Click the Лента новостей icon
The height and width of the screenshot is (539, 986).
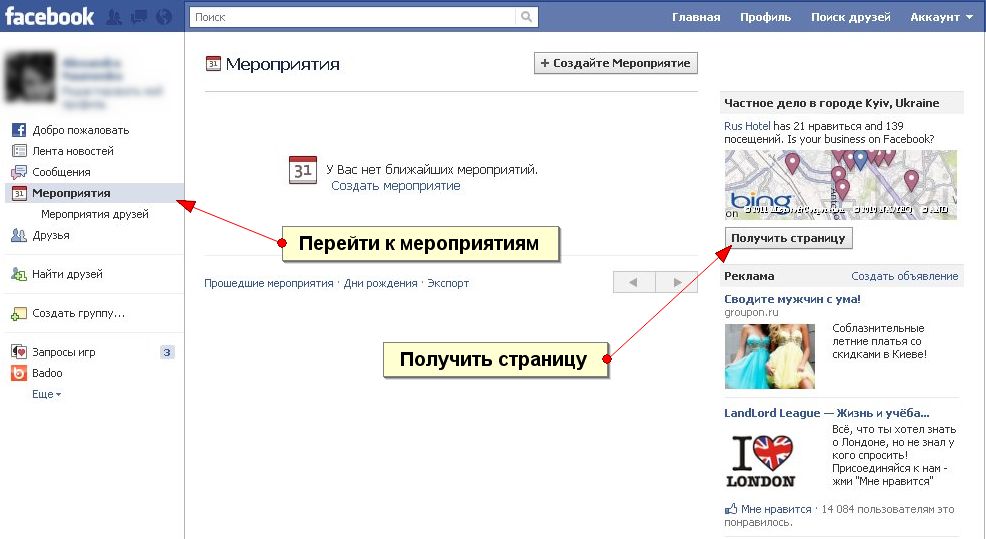point(19,151)
